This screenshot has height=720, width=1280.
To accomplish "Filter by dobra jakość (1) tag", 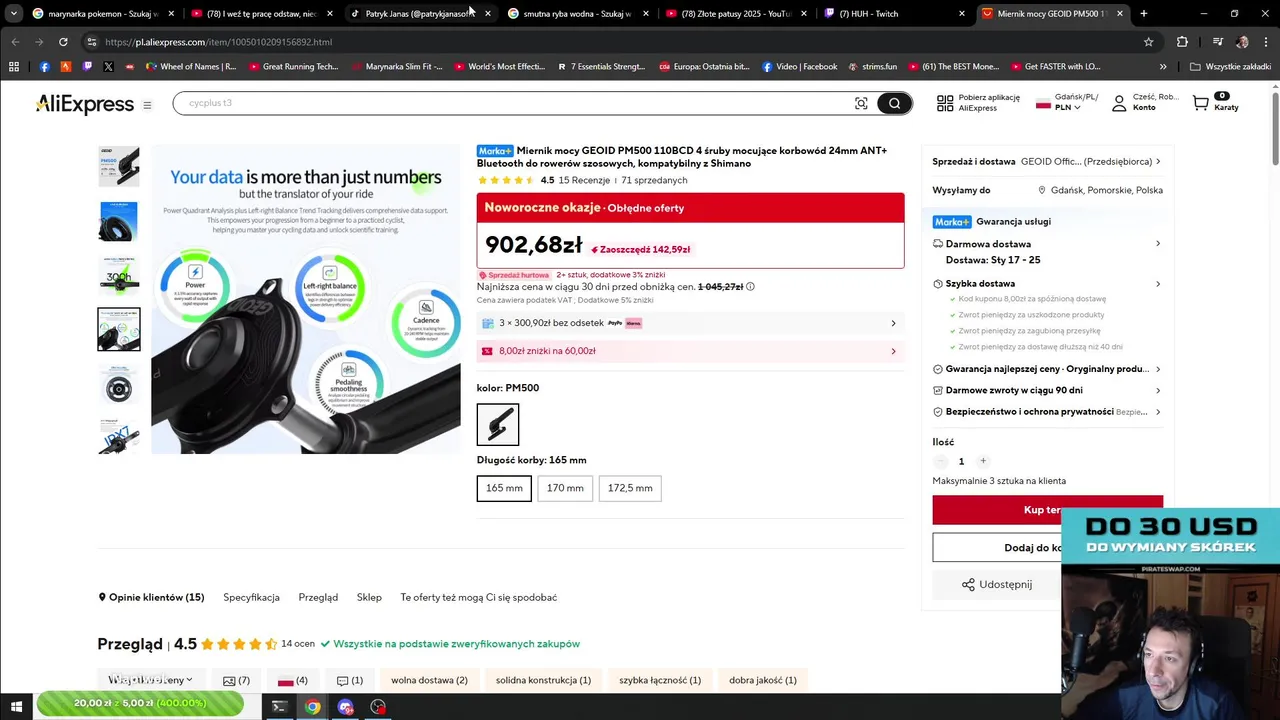I will point(763,680).
